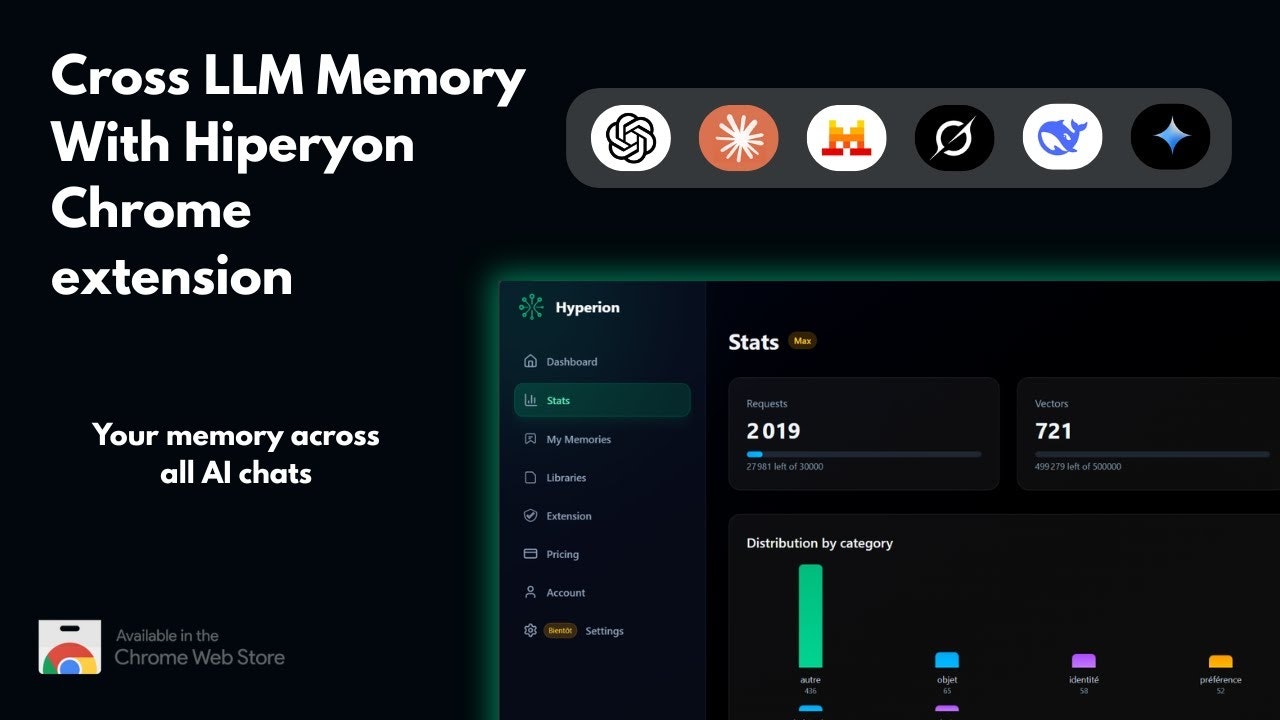Go to the Account settings
This screenshot has height=720, width=1280.
point(565,592)
